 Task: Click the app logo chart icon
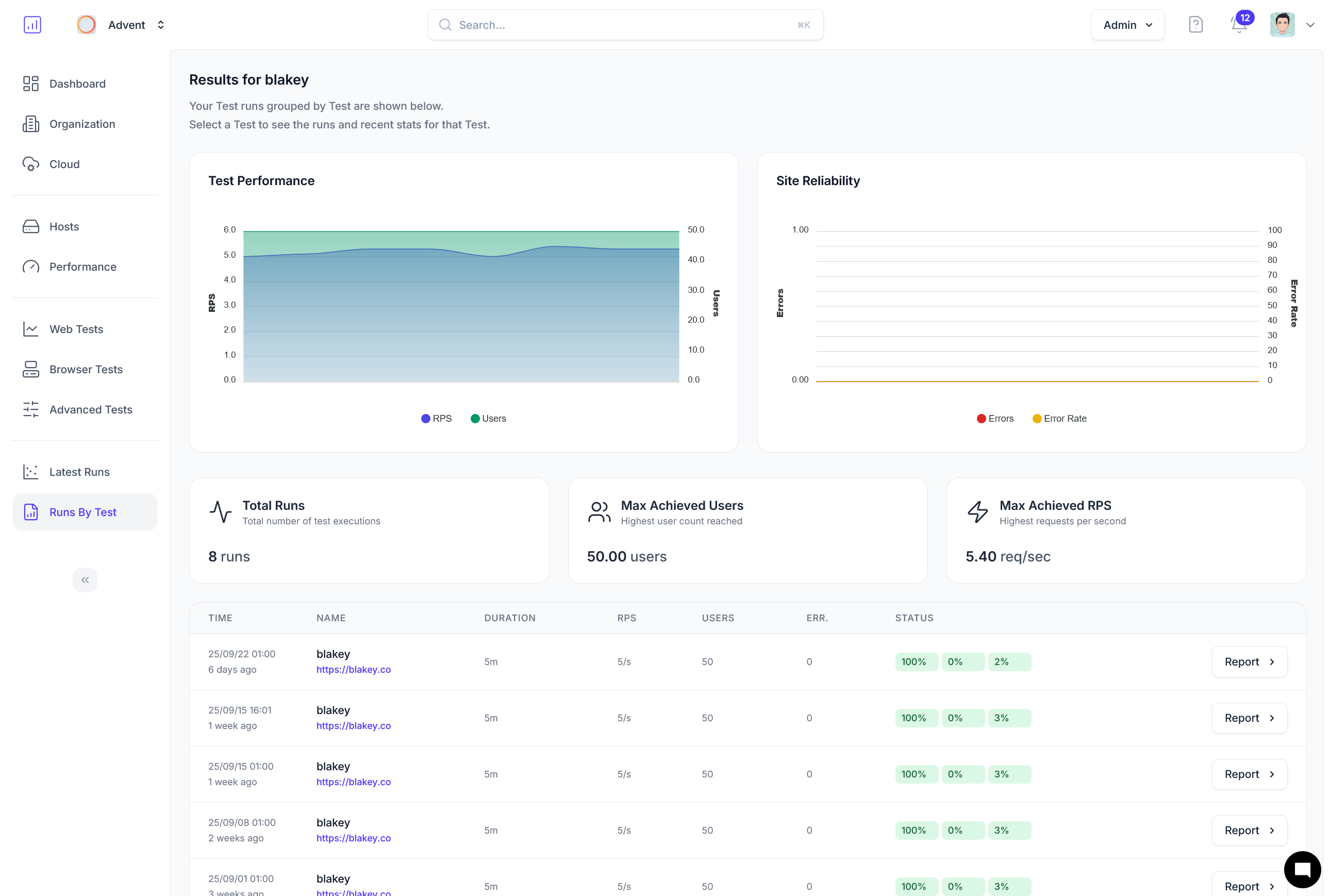pyautogui.click(x=32, y=25)
